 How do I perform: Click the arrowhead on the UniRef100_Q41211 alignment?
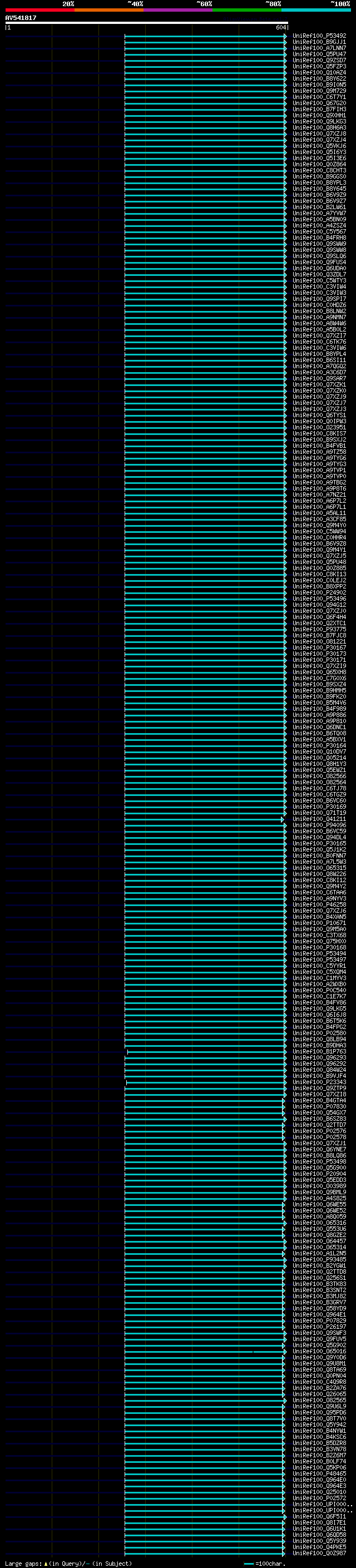pyautogui.click(x=283, y=819)
